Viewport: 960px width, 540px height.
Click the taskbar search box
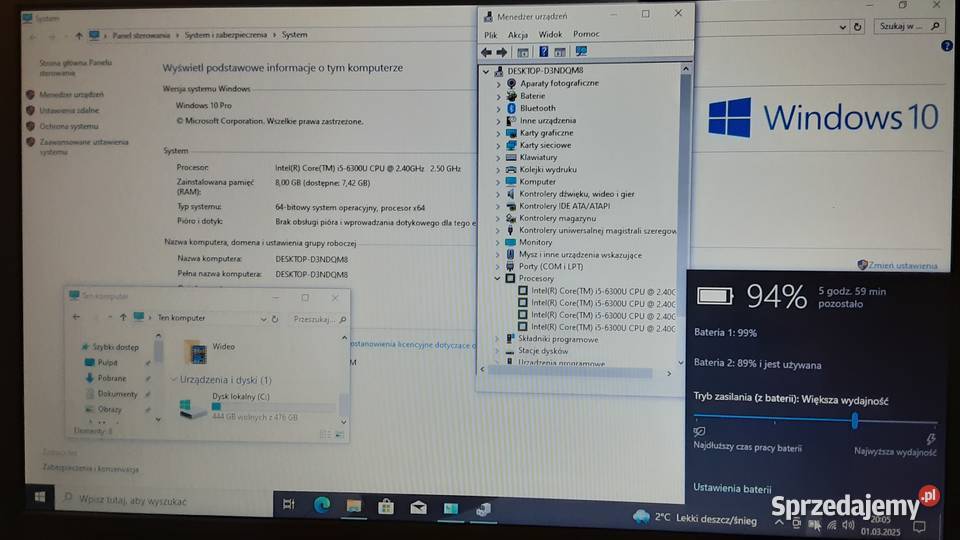tap(164, 500)
